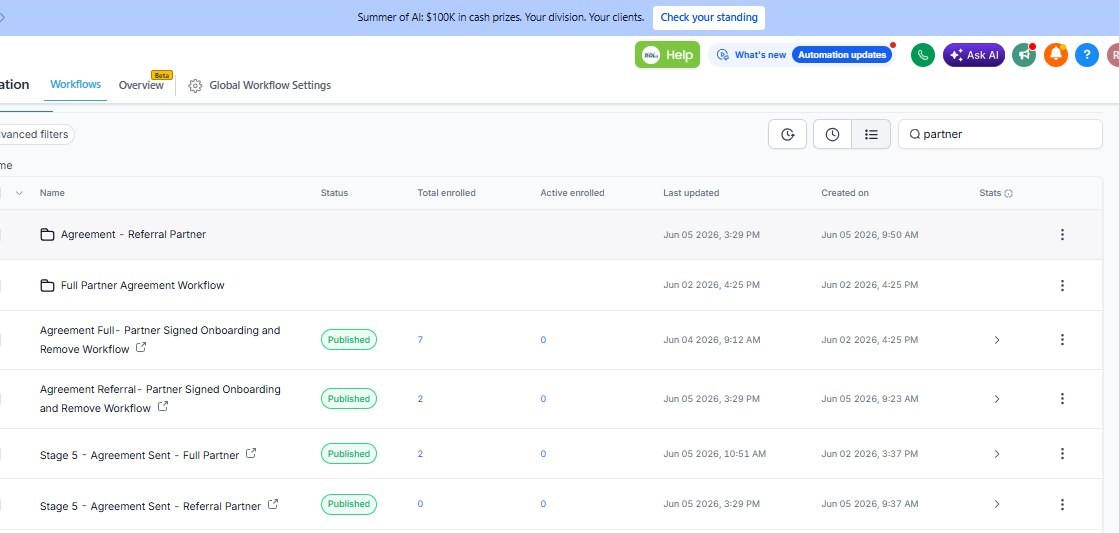Click Published status of Agreement Referral- Partner workflow
Screen dimensions: 1119x533
[349, 399]
